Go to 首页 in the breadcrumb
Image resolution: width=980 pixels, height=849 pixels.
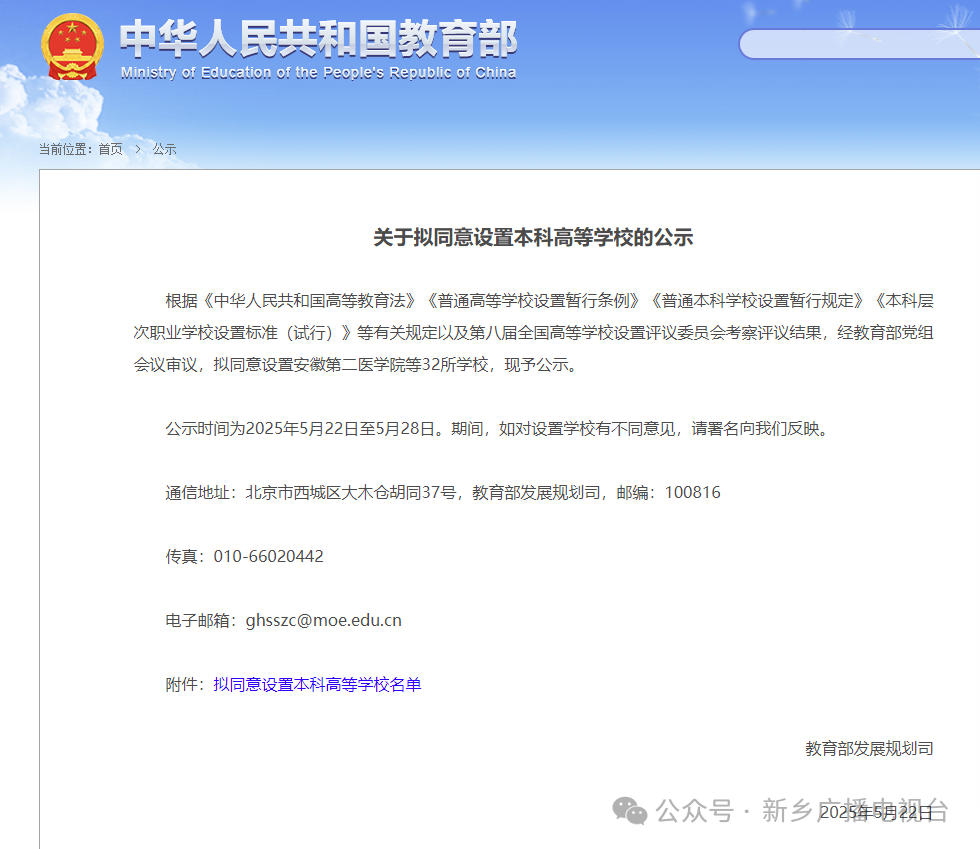[x=111, y=149]
